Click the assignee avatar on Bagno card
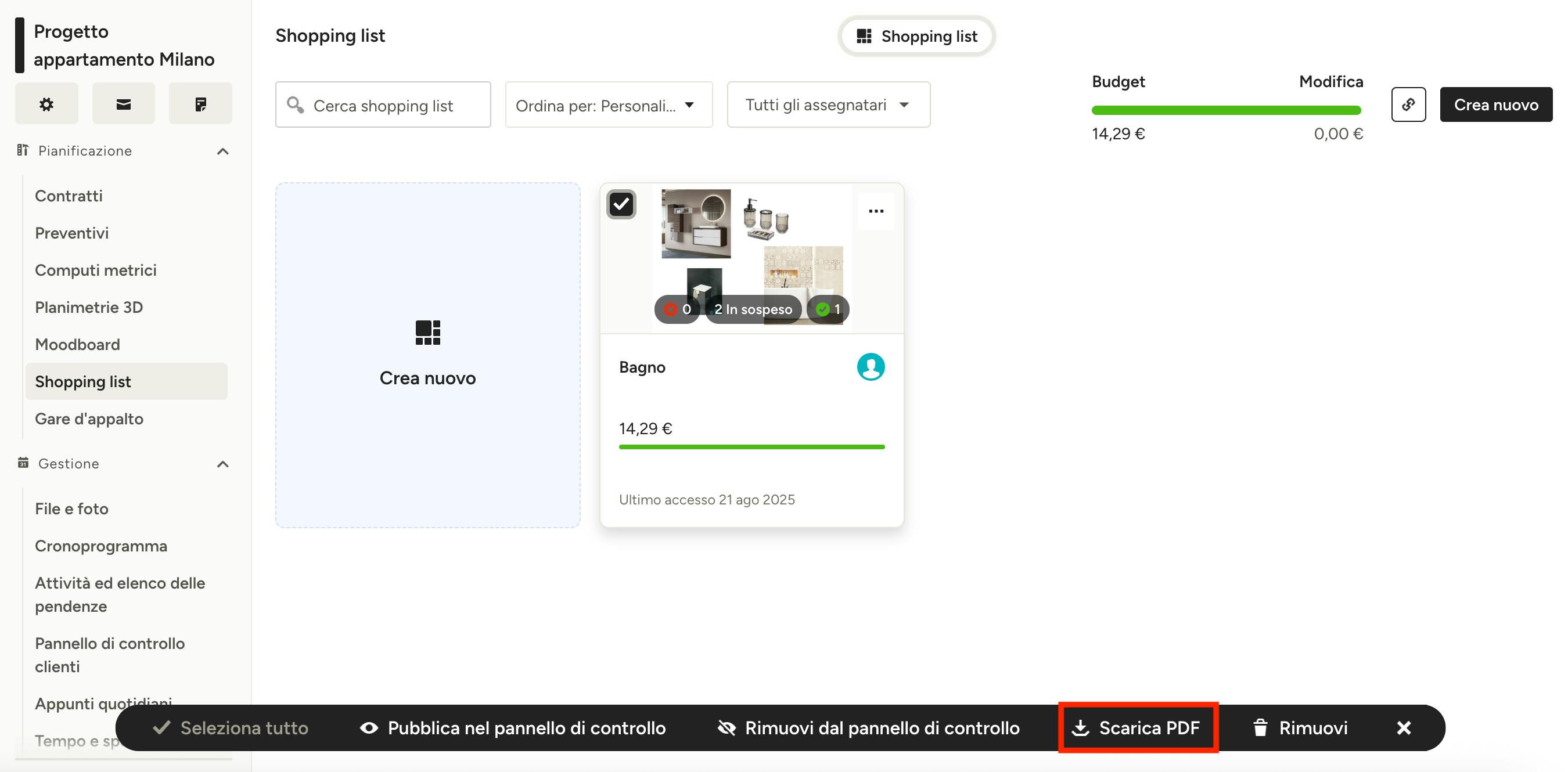Screen dimensions: 1568x772 coord(871,367)
